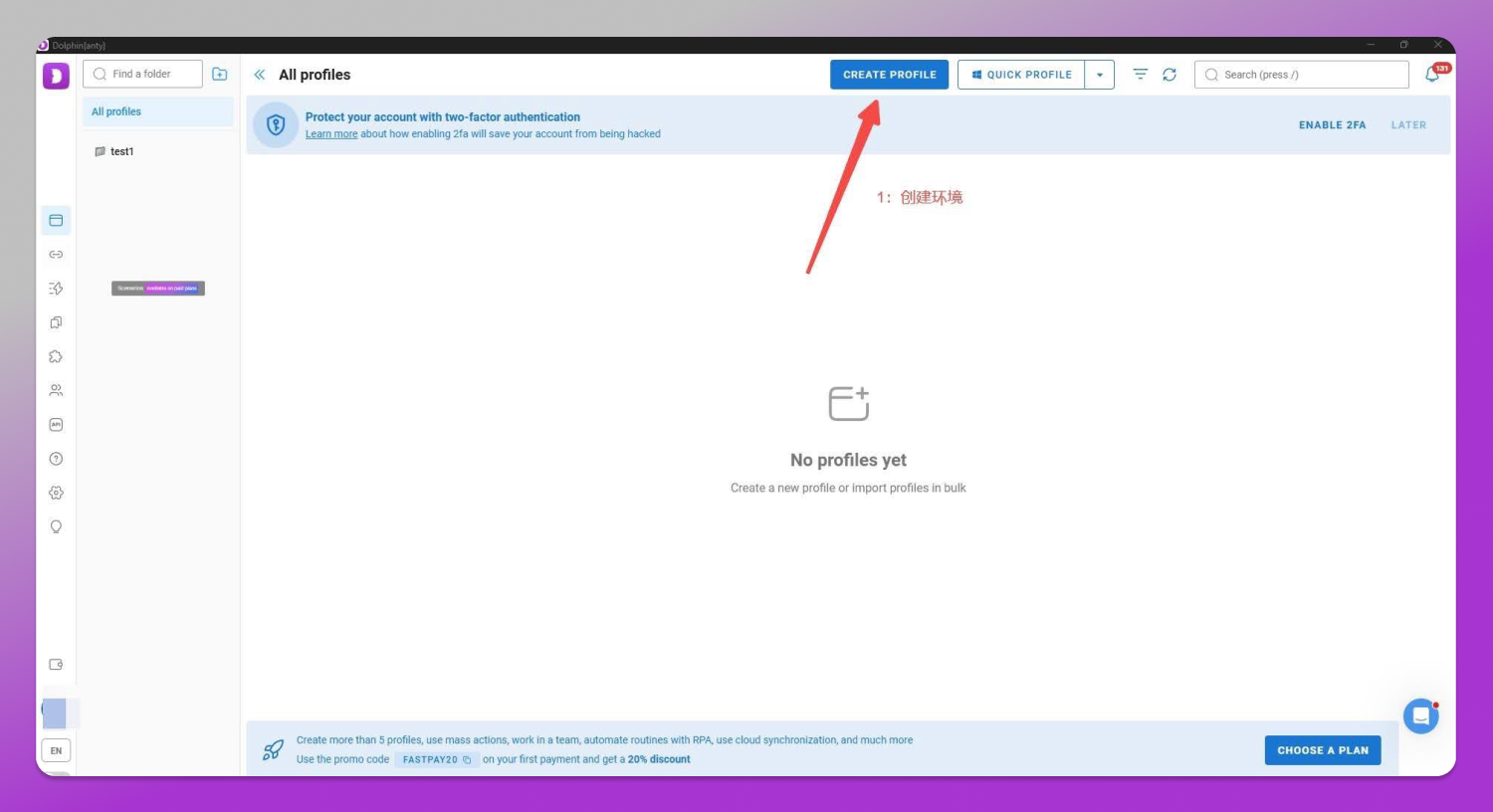Click the Quick Profile button
Viewport: 1493px width, 812px height.
point(1021,75)
